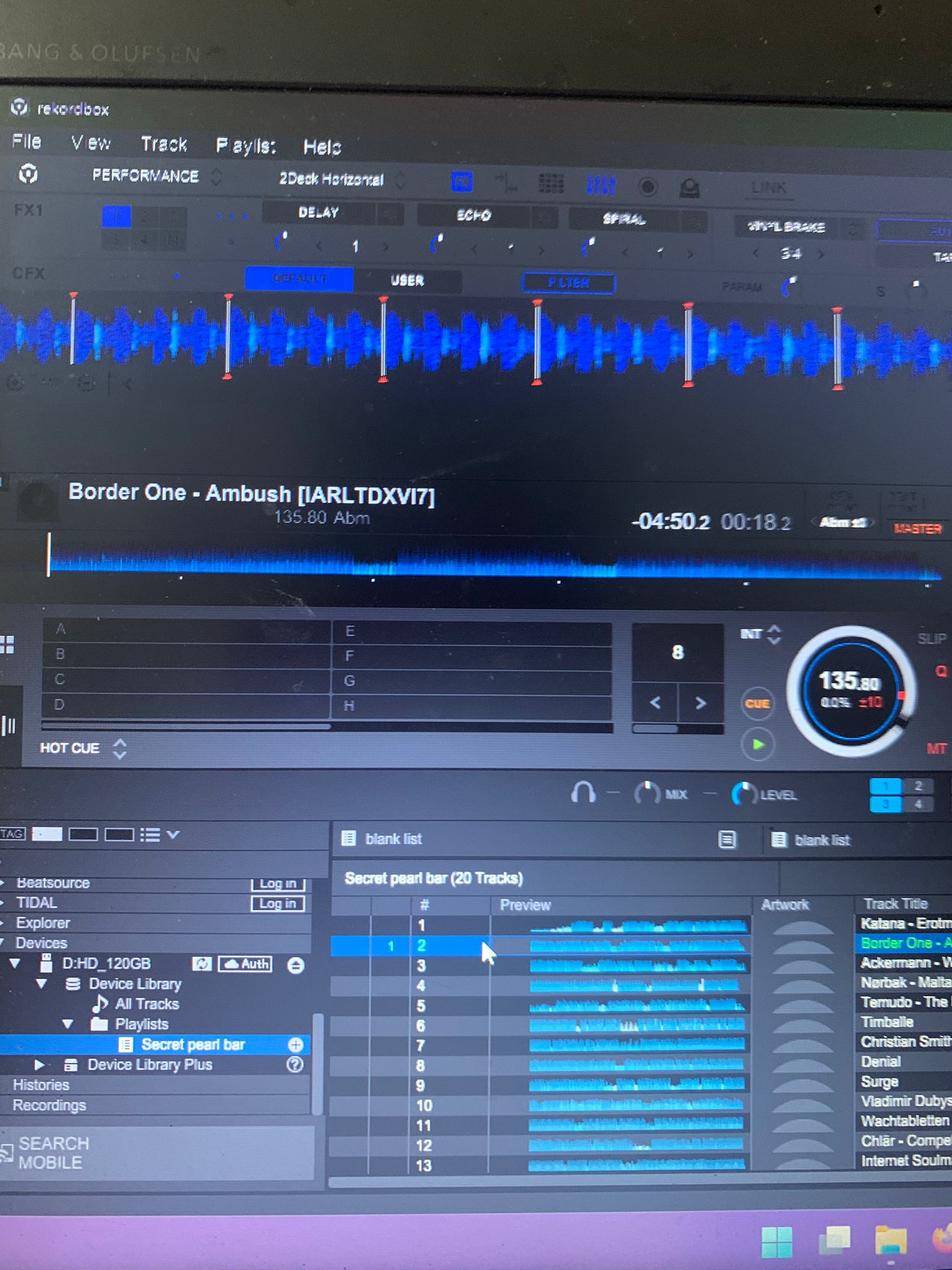This screenshot has width=952, height=1270.
Task: Set hot cue H
Action: pyautogui.click(x=472, y=706)
